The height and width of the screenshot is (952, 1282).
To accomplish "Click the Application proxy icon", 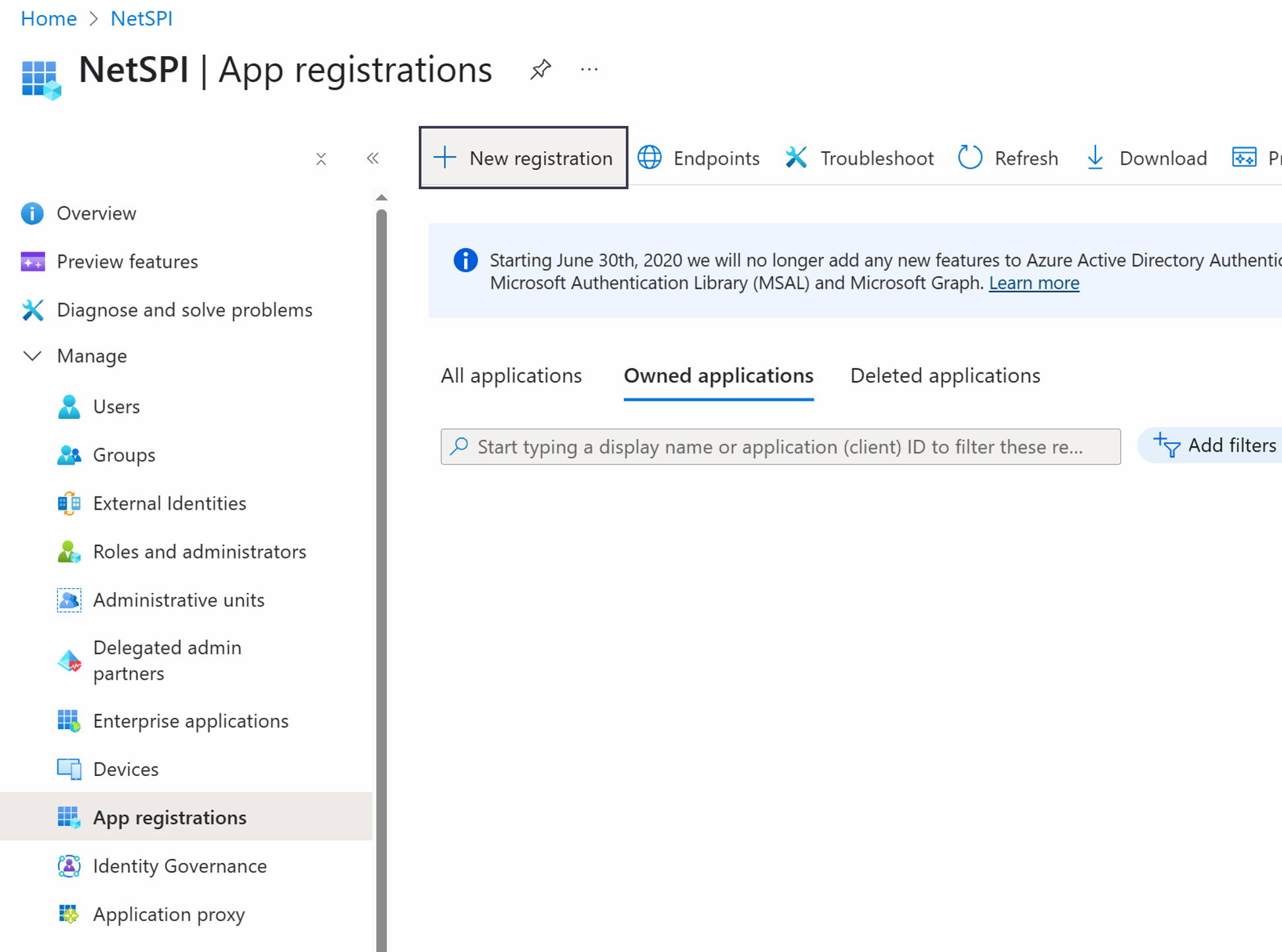I will coord(69,914).
